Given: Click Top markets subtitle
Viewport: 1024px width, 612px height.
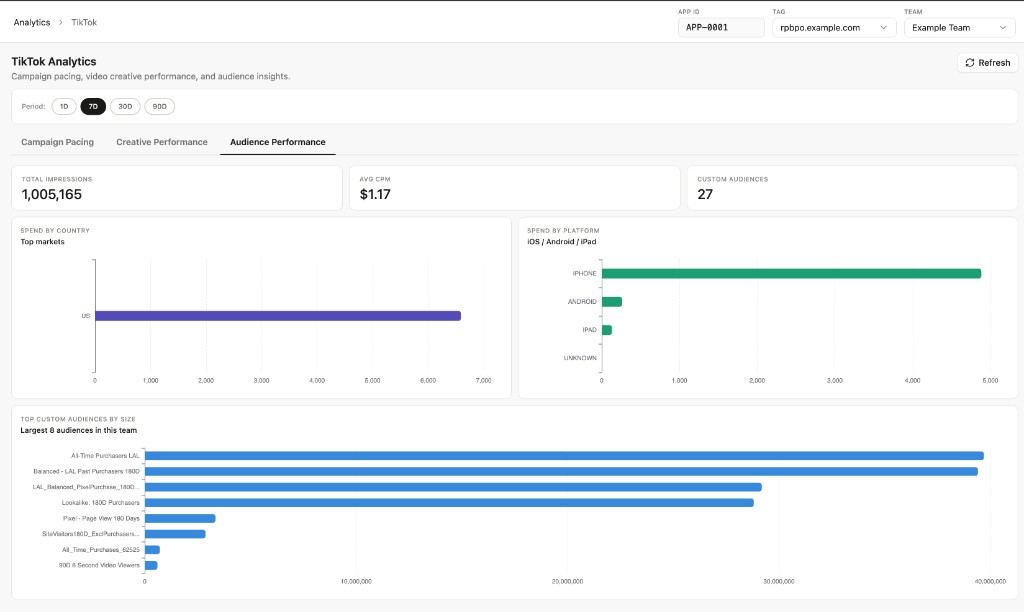Looking at the screenshot, I should (x=42, y=242).
